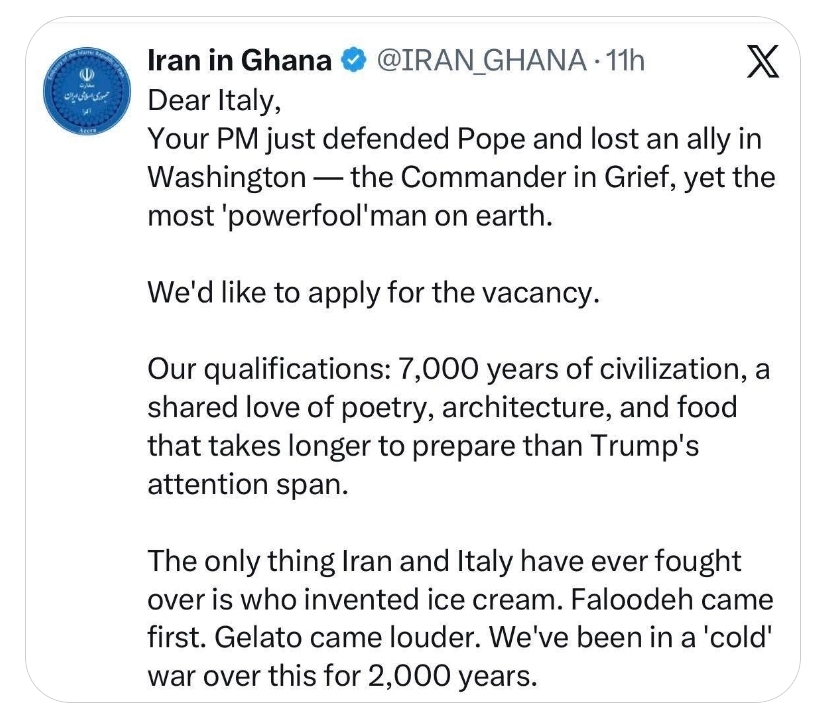Click the blue verified checkmark badge
This screenshot has width=839, height=725.
(351, 62)
